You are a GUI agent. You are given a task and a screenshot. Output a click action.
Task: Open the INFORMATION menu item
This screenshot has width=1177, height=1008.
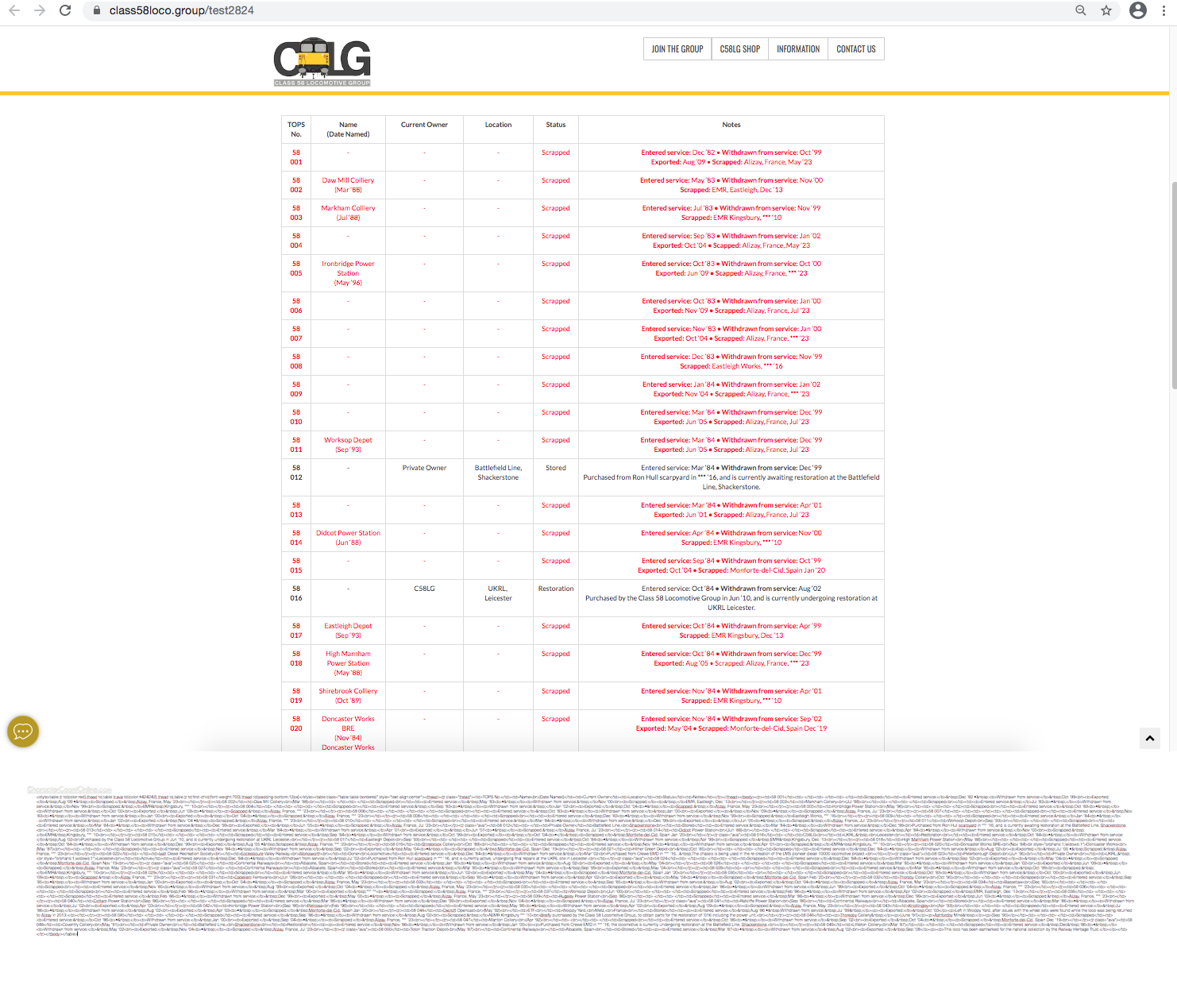point(798,49)
